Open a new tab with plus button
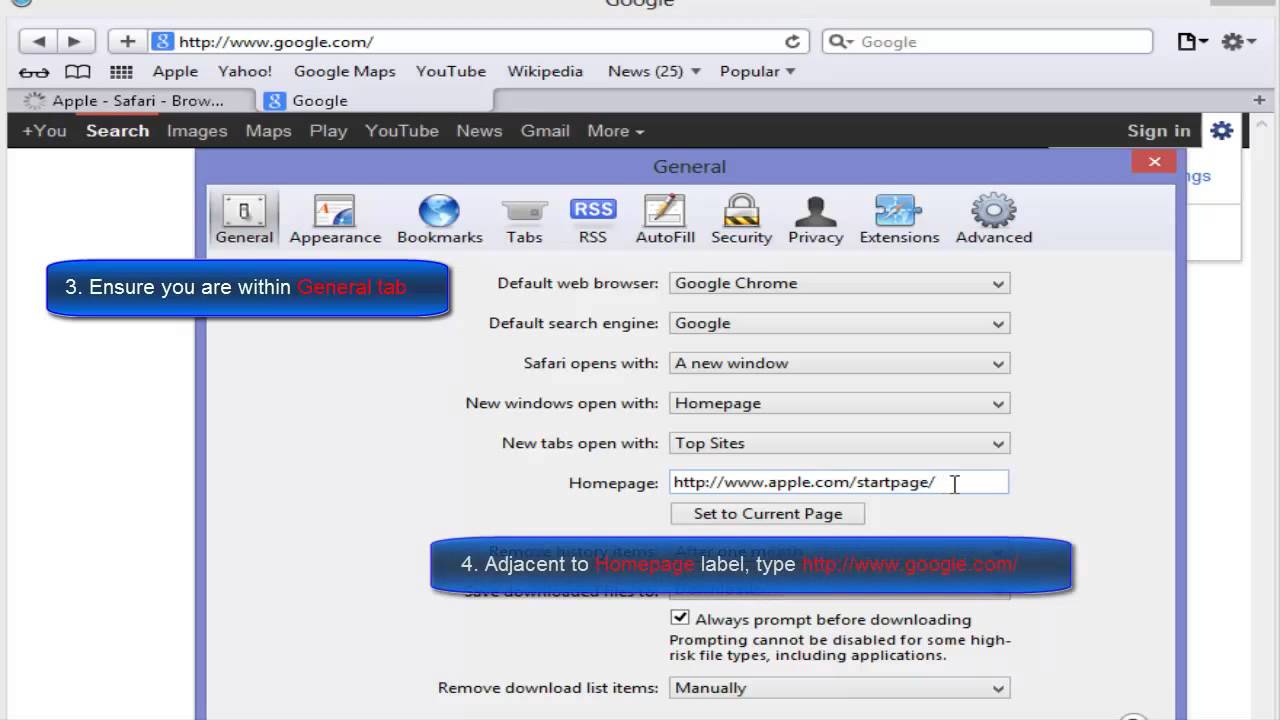Viewport: 1280px width, 720px height. 1260,100
